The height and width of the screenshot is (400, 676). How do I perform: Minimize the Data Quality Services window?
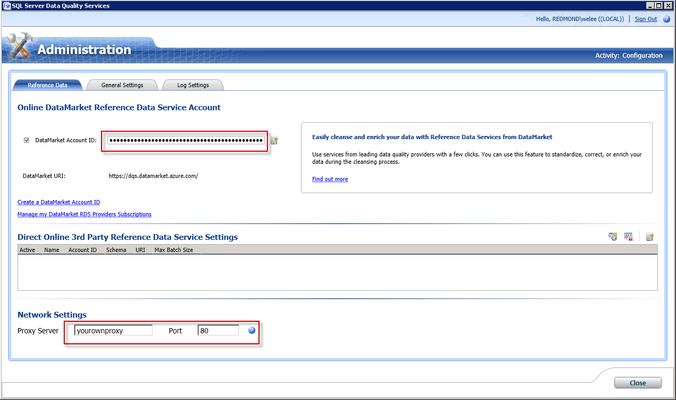650,6
